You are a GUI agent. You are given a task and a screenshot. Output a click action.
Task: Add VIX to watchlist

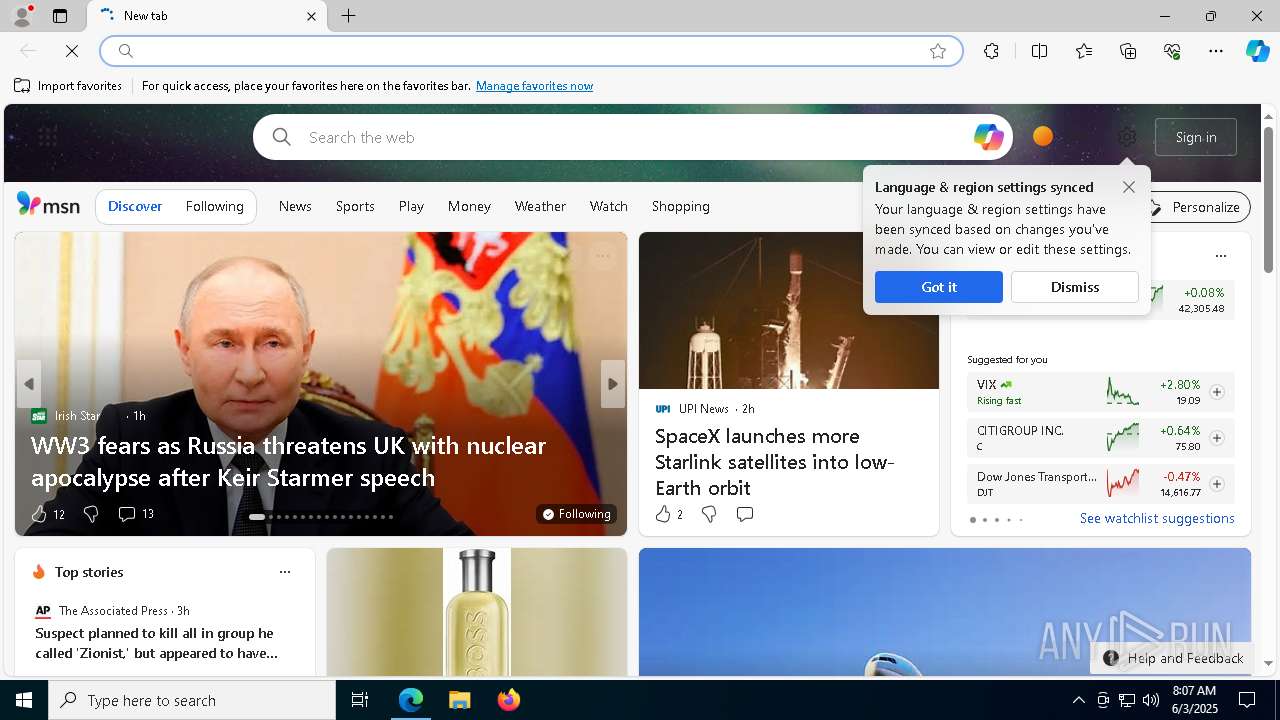[1216, 392]
